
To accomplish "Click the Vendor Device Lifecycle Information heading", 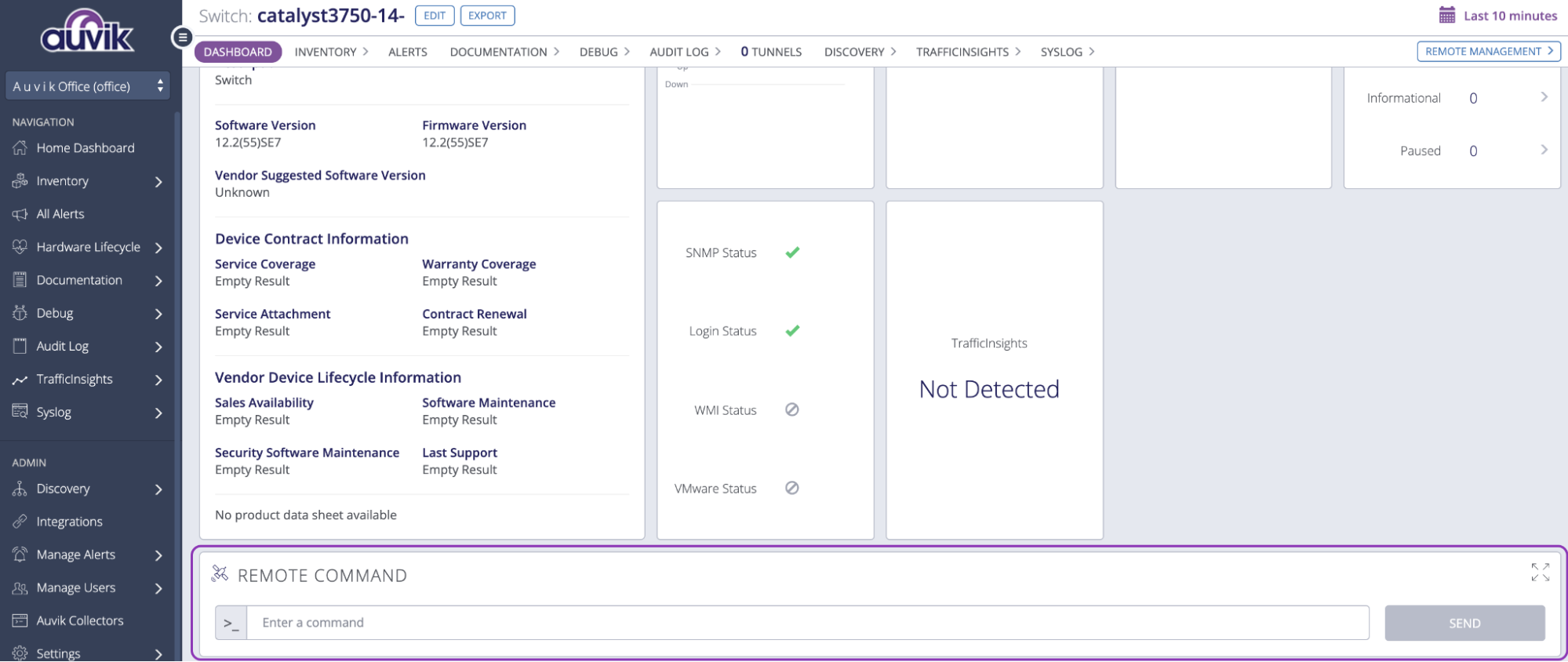I will pyautogui.click(x=338, y=377).
